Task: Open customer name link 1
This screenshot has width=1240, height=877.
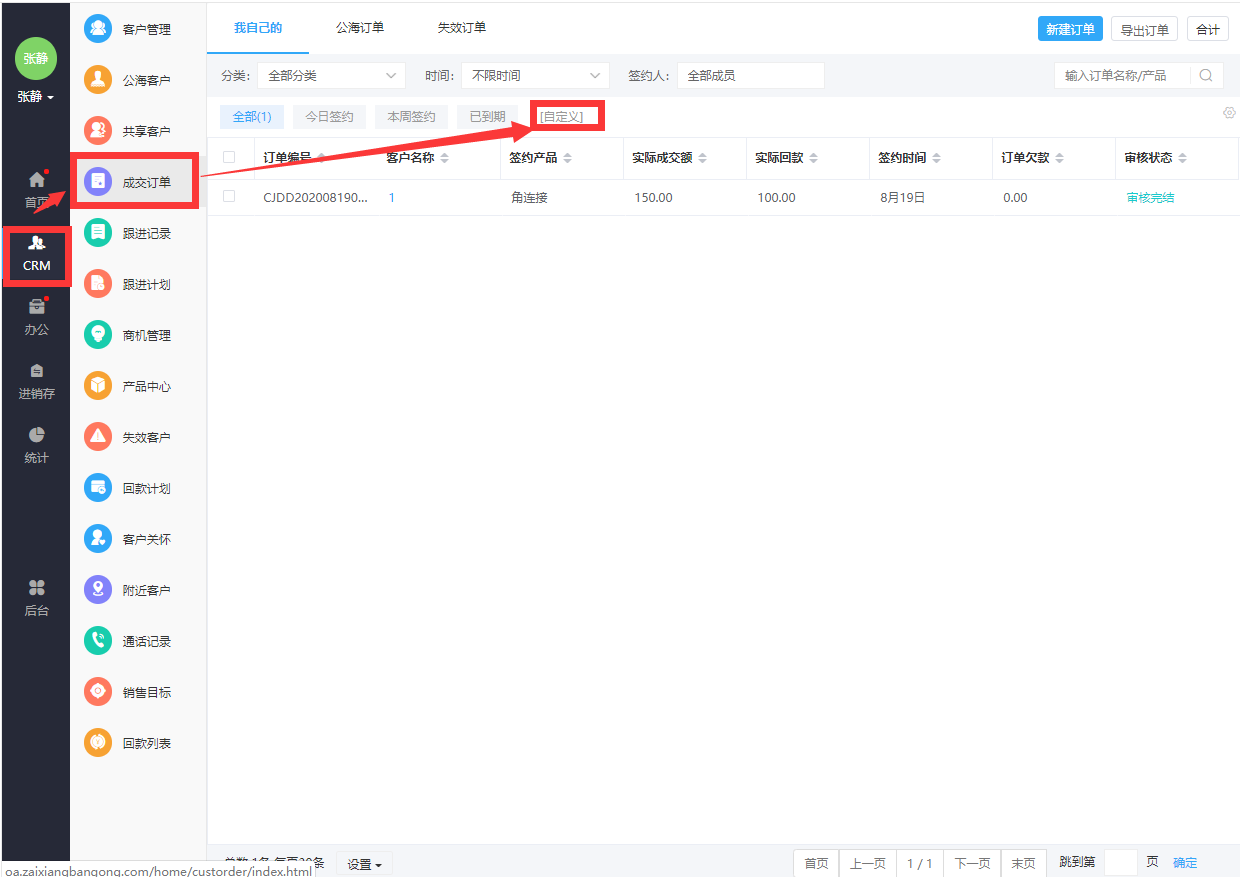Action: tap(392, 198)
